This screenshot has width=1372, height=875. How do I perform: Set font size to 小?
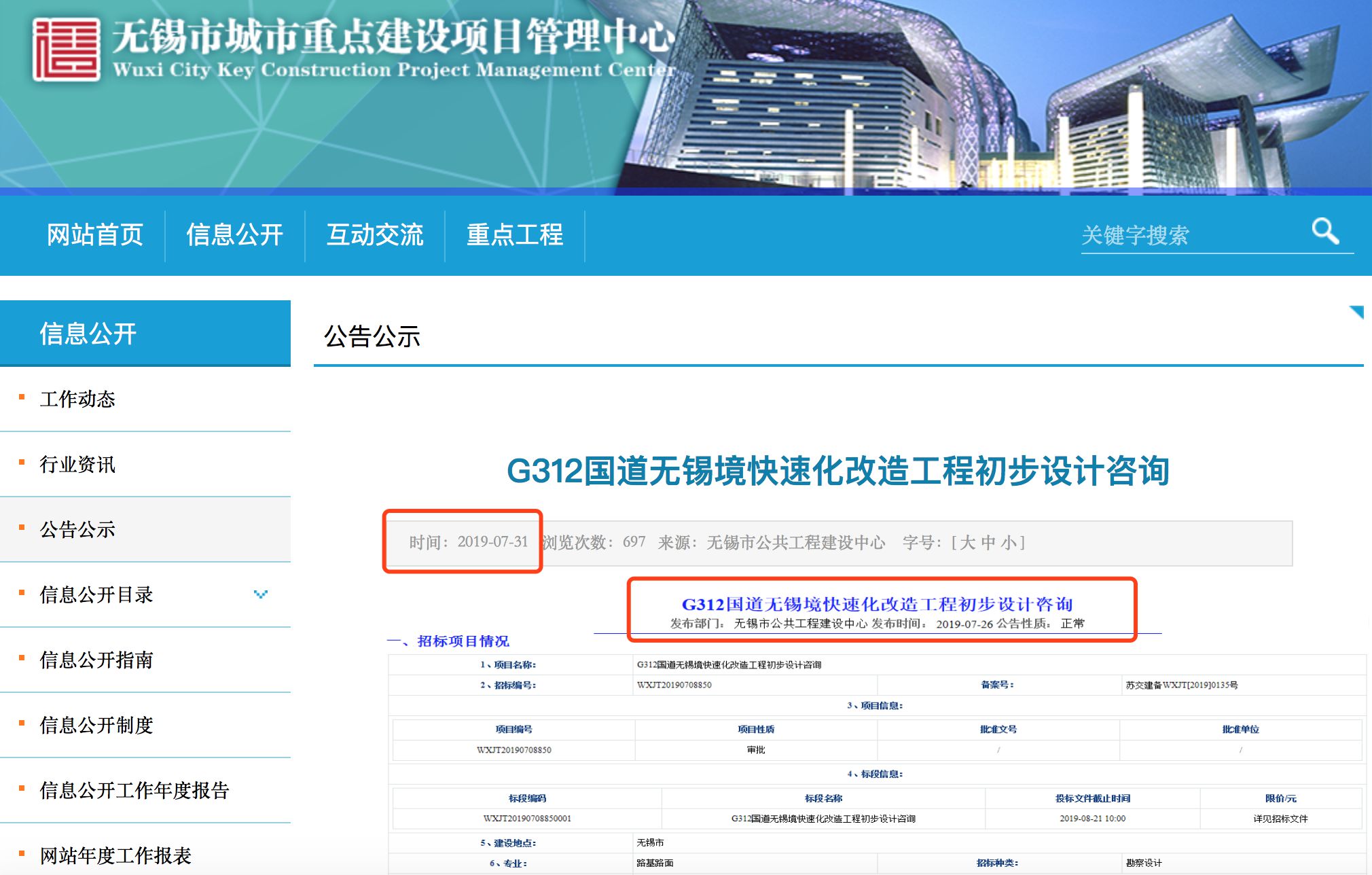click(1008, 542)
